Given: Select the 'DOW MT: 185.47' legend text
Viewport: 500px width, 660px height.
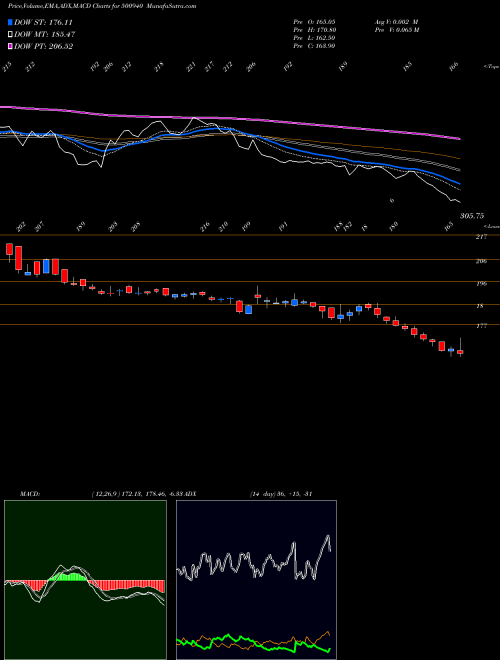Looking at the screenshot, I should 45,35.
